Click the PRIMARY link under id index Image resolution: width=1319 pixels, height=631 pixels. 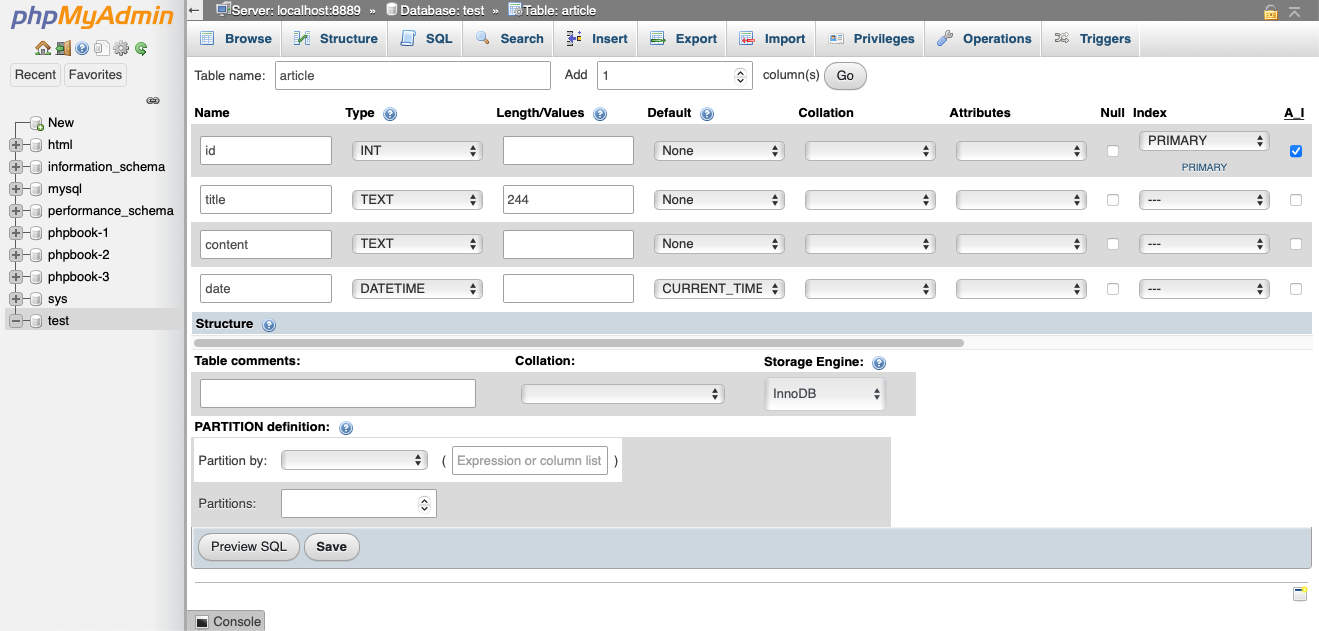tap(1204, 167)
